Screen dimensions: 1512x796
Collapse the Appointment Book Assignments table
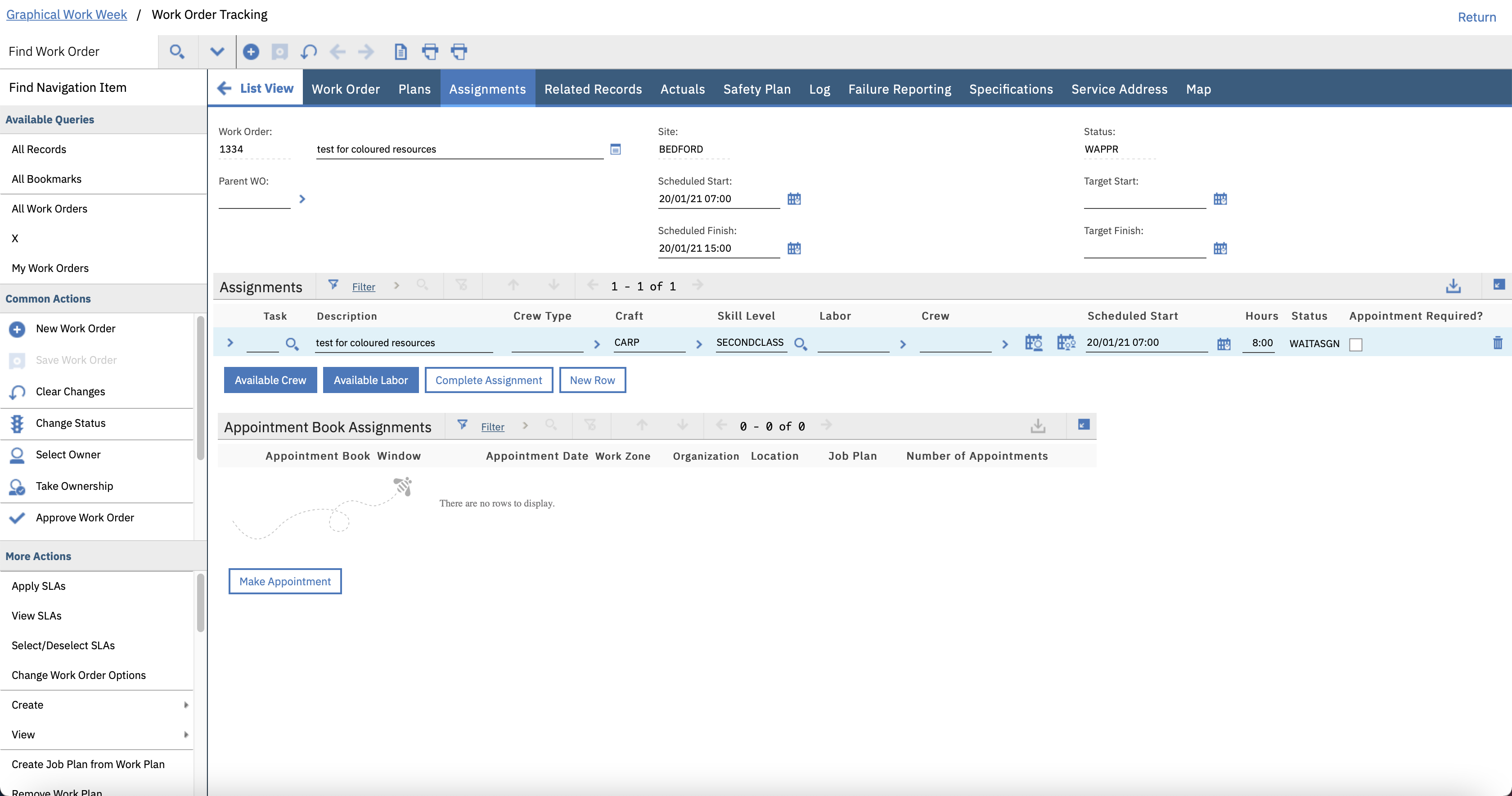click(x=1084, y=425)
